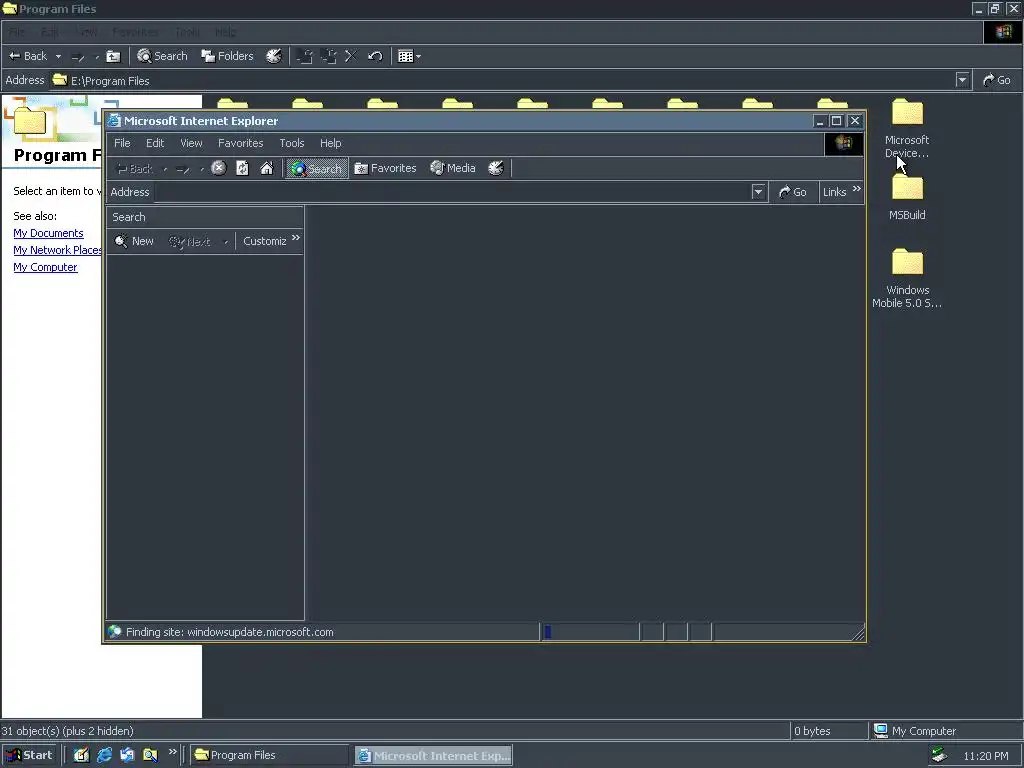The width and height of the screenshot is (1024, 768).
Task: Click into the Internet Explorer address field
Action: [x=452, y=192]
